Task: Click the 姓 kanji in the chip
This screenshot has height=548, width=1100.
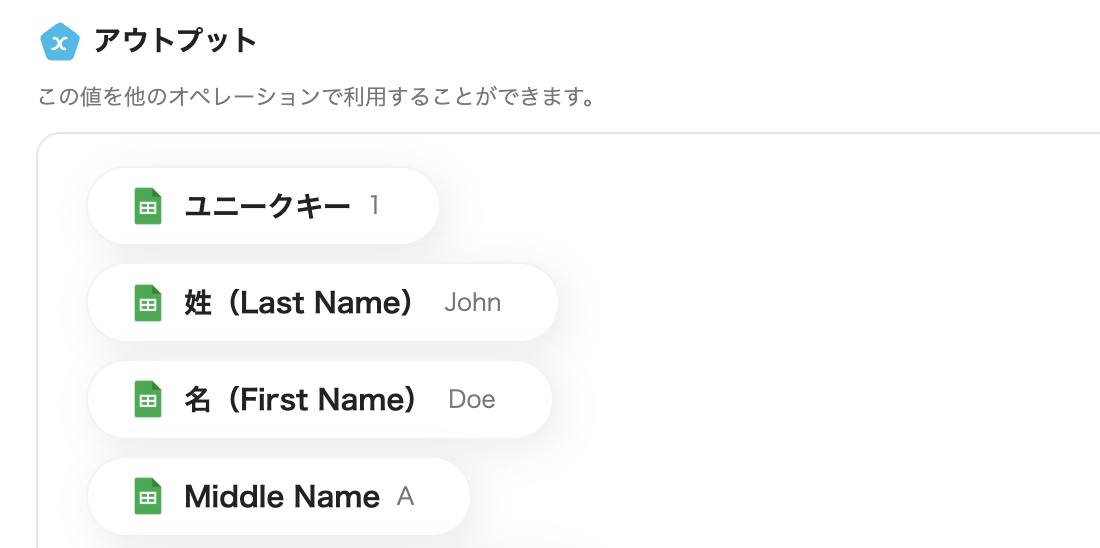Action: click(198, 303)
